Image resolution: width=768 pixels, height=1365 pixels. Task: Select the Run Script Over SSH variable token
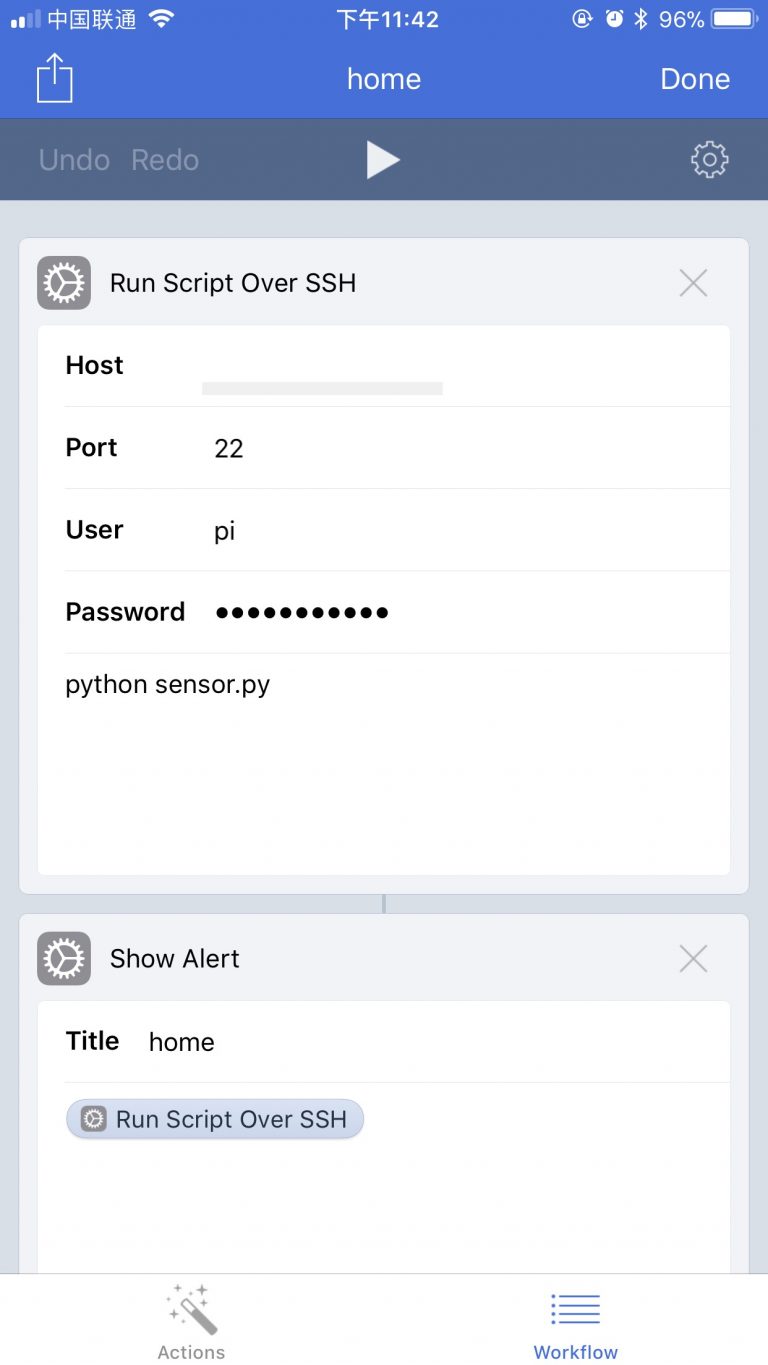(x=215, y=1119)
